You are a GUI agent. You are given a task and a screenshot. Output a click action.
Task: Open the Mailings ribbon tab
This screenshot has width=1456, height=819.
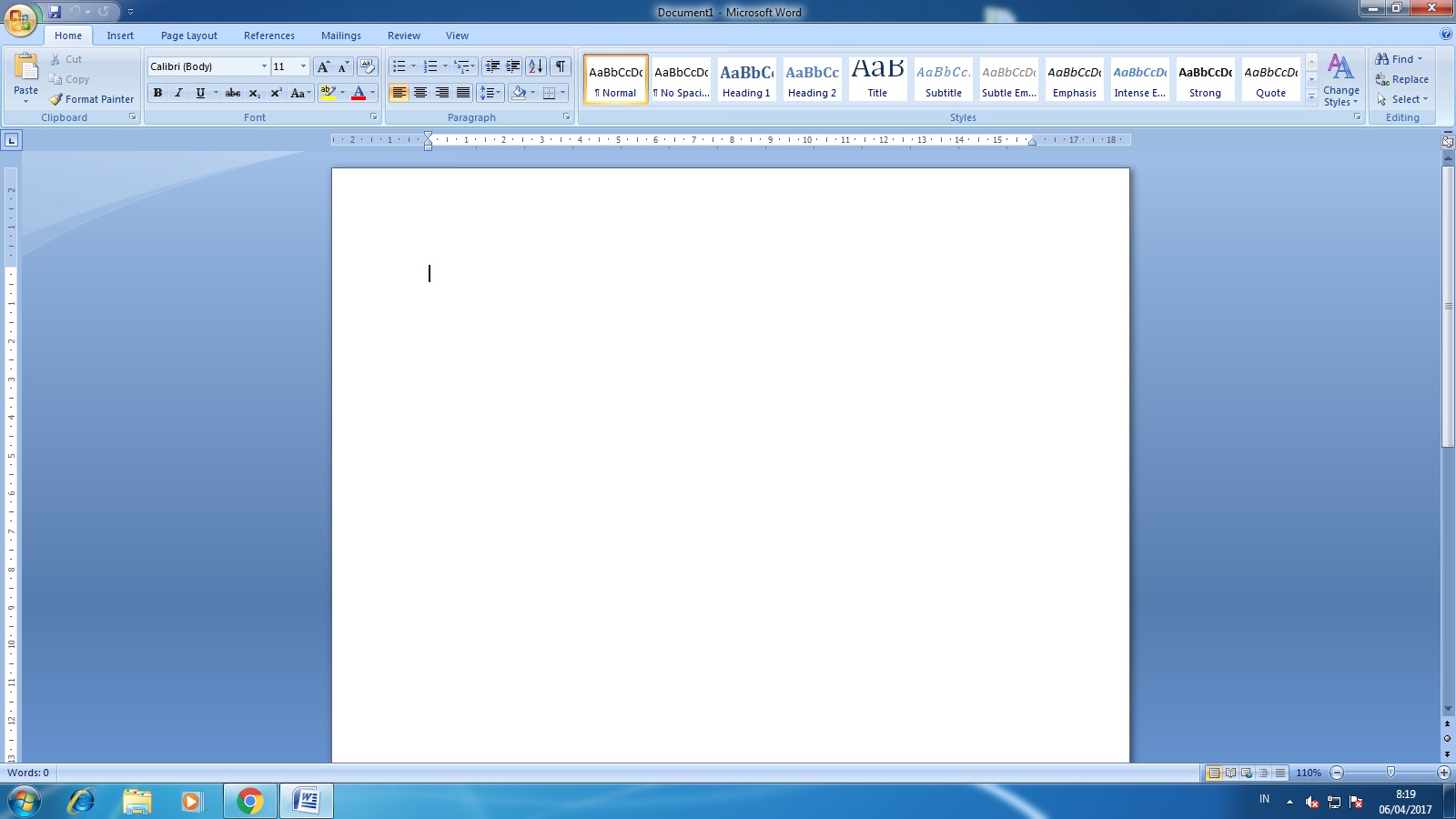pos(341,35)
